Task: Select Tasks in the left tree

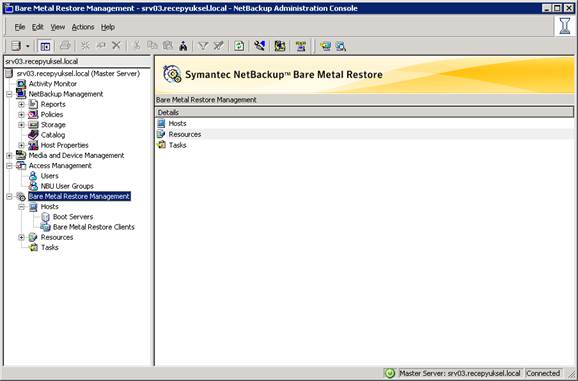Action: click(x=49, y=247)
